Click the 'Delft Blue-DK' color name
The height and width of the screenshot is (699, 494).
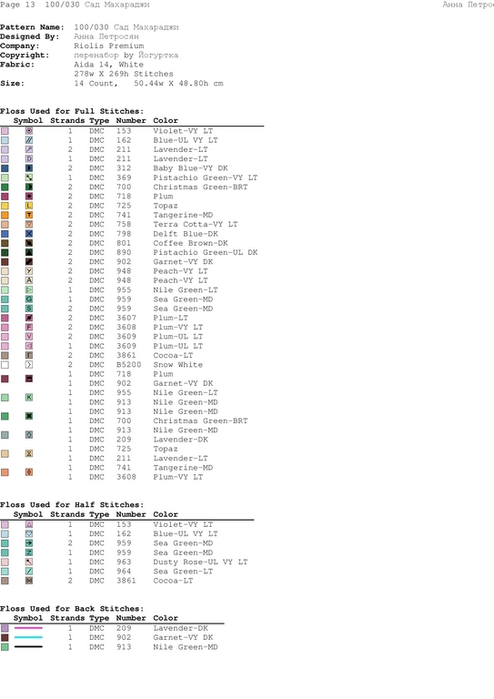point(185,234)
